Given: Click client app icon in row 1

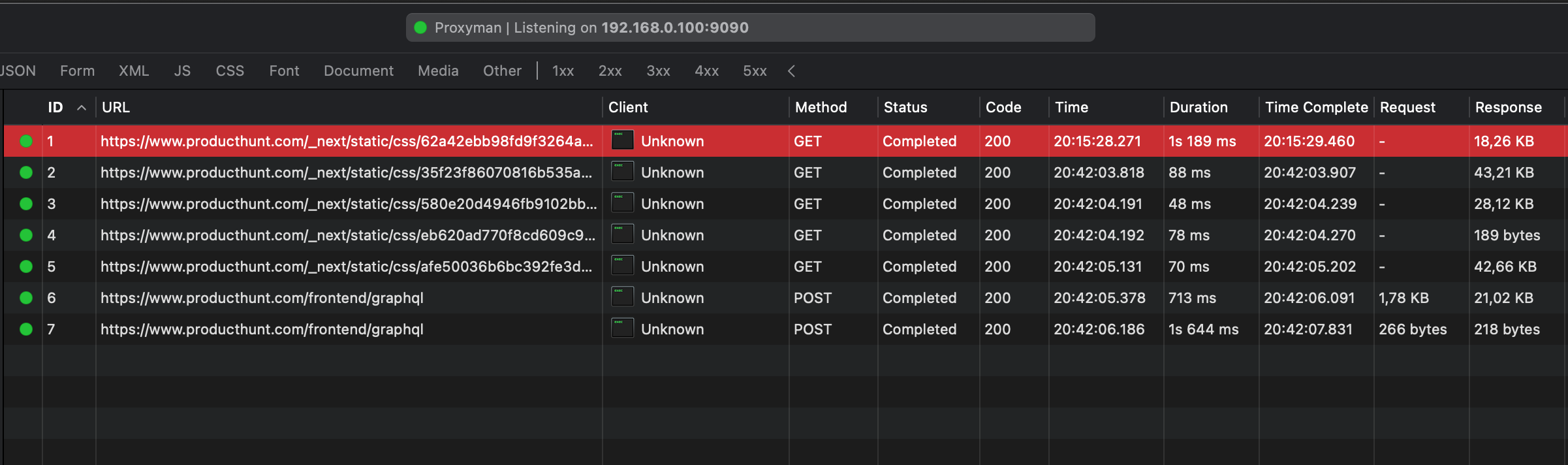Looking at the screenshot, I should [x=623, y=140].
